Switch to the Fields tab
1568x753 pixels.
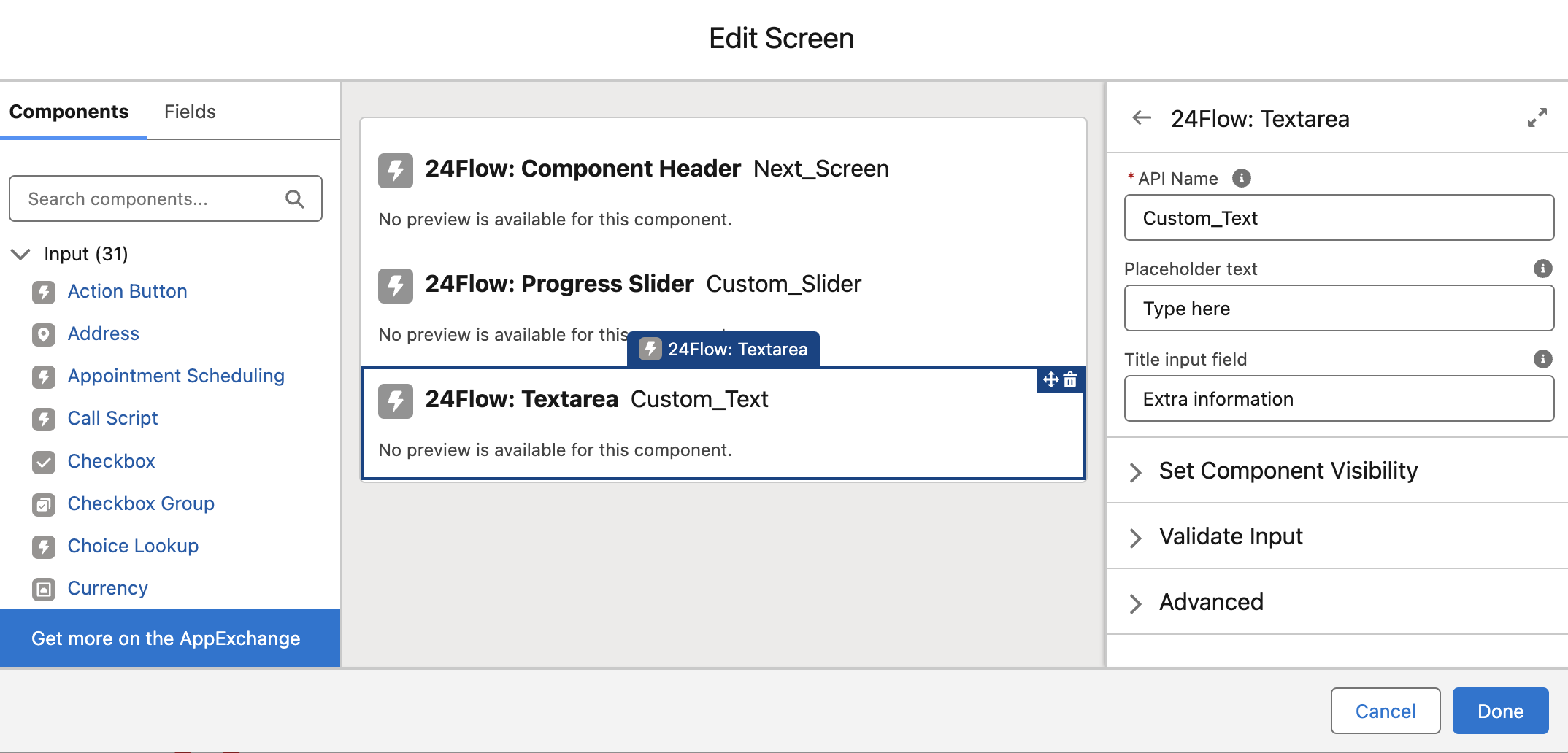tap(190, 112)
